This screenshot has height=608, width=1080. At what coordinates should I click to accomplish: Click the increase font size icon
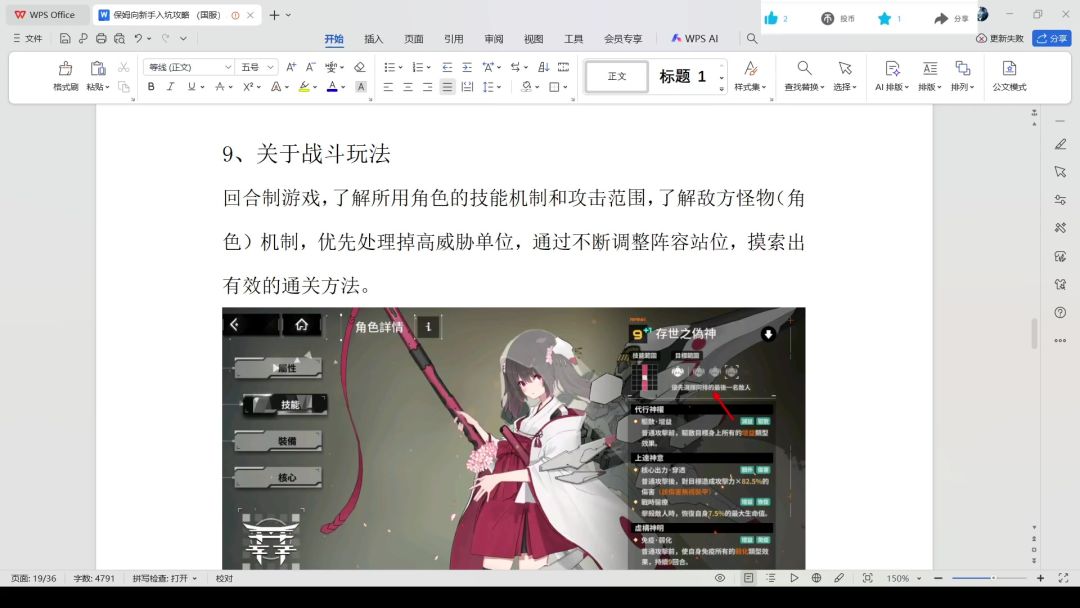point(291,67)
